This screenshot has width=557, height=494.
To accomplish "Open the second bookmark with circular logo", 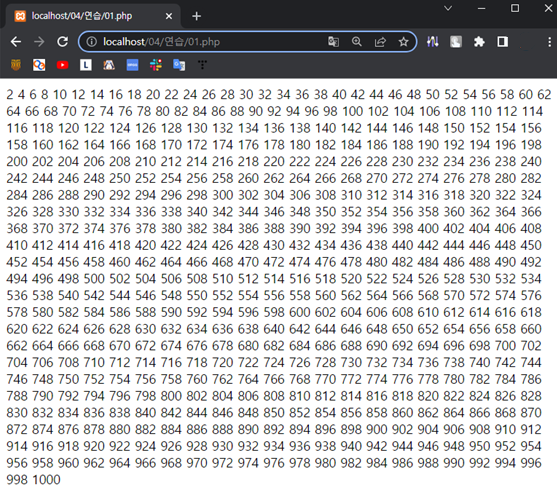I will click(x=39, y=65).
